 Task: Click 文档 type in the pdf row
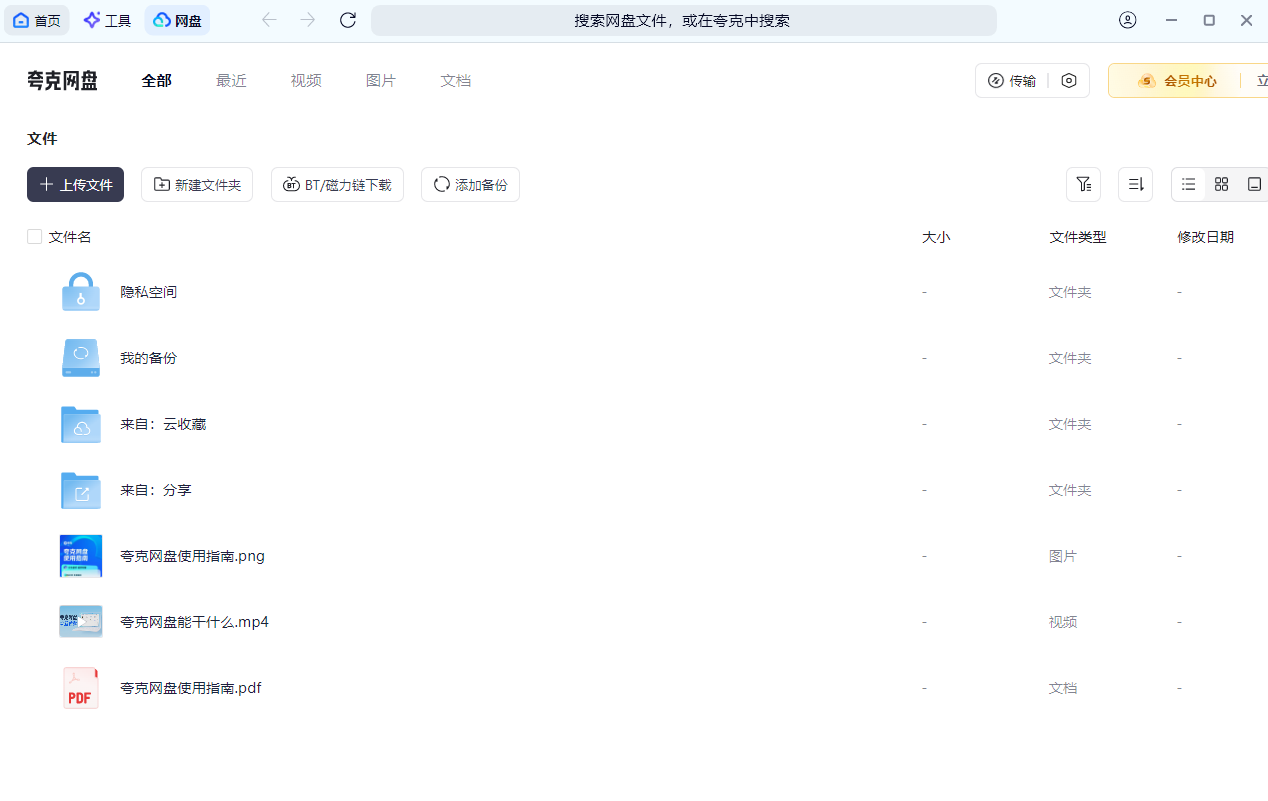(x=1063, y=688)
